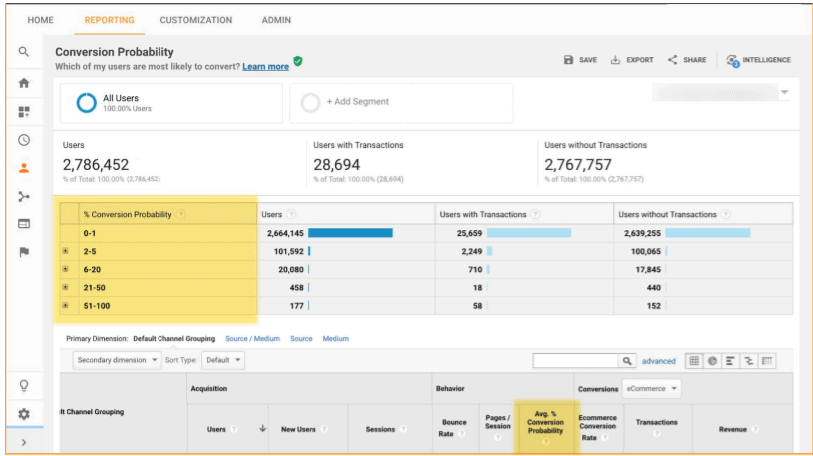Image resolution: width=813 pixels, height=456 pixels.
Task: Select the Audience person icon
Action: tap(24, 167)
